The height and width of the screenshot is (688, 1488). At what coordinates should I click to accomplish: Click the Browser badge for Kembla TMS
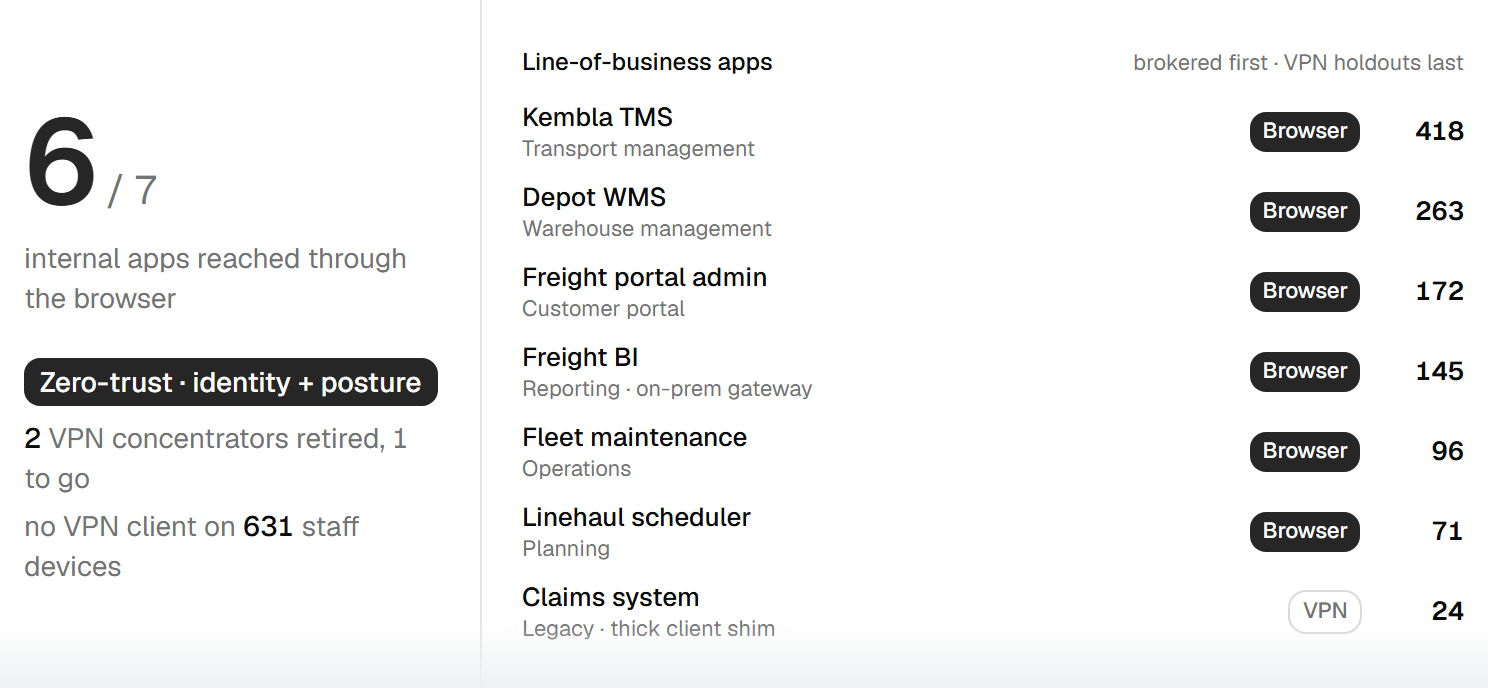tap(1304, 131)
